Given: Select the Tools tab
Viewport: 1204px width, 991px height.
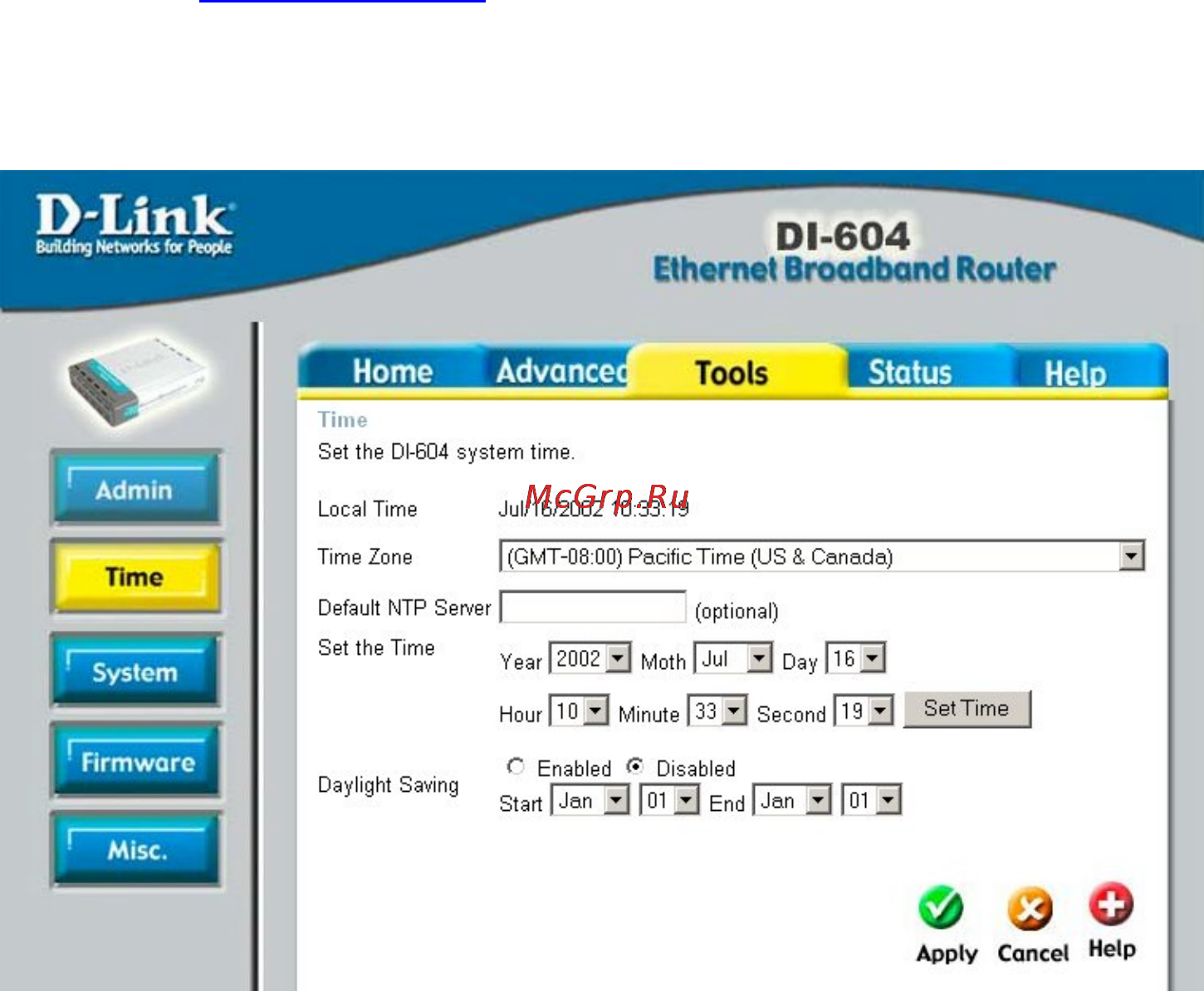Looking at the screenshot, I should click(732, 373).
